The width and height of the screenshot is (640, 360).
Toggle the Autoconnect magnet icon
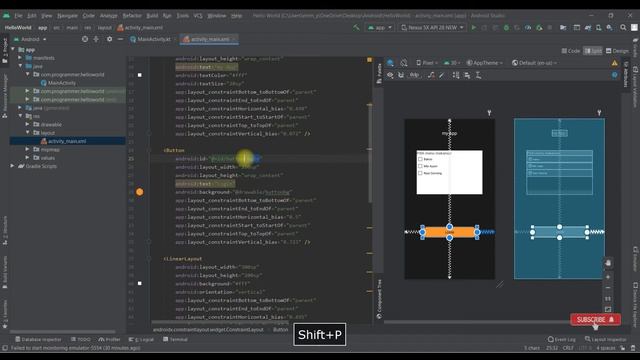[x=401, y=75]
